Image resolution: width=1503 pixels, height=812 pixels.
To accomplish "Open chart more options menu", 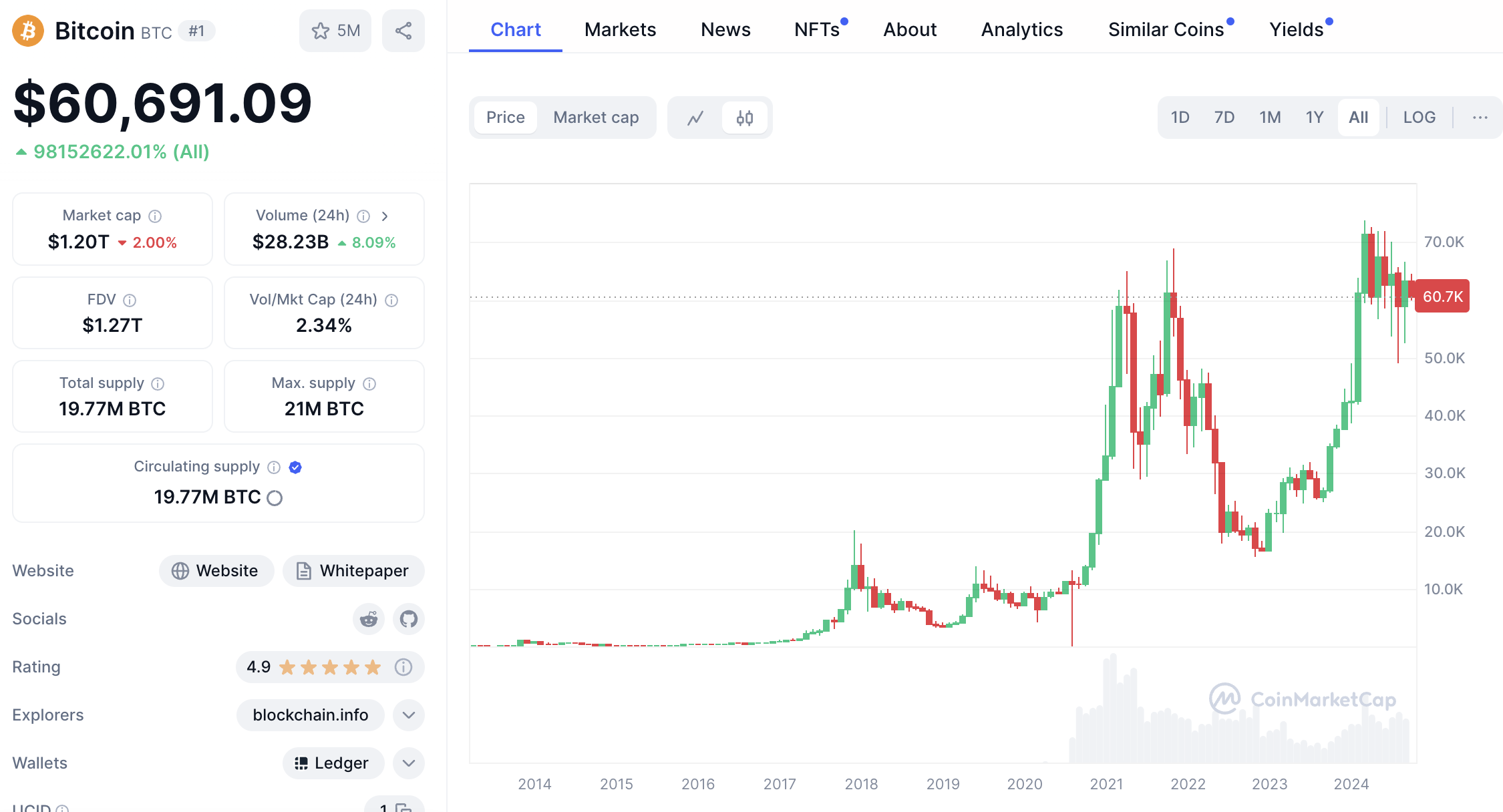I will click(1480, 118).
